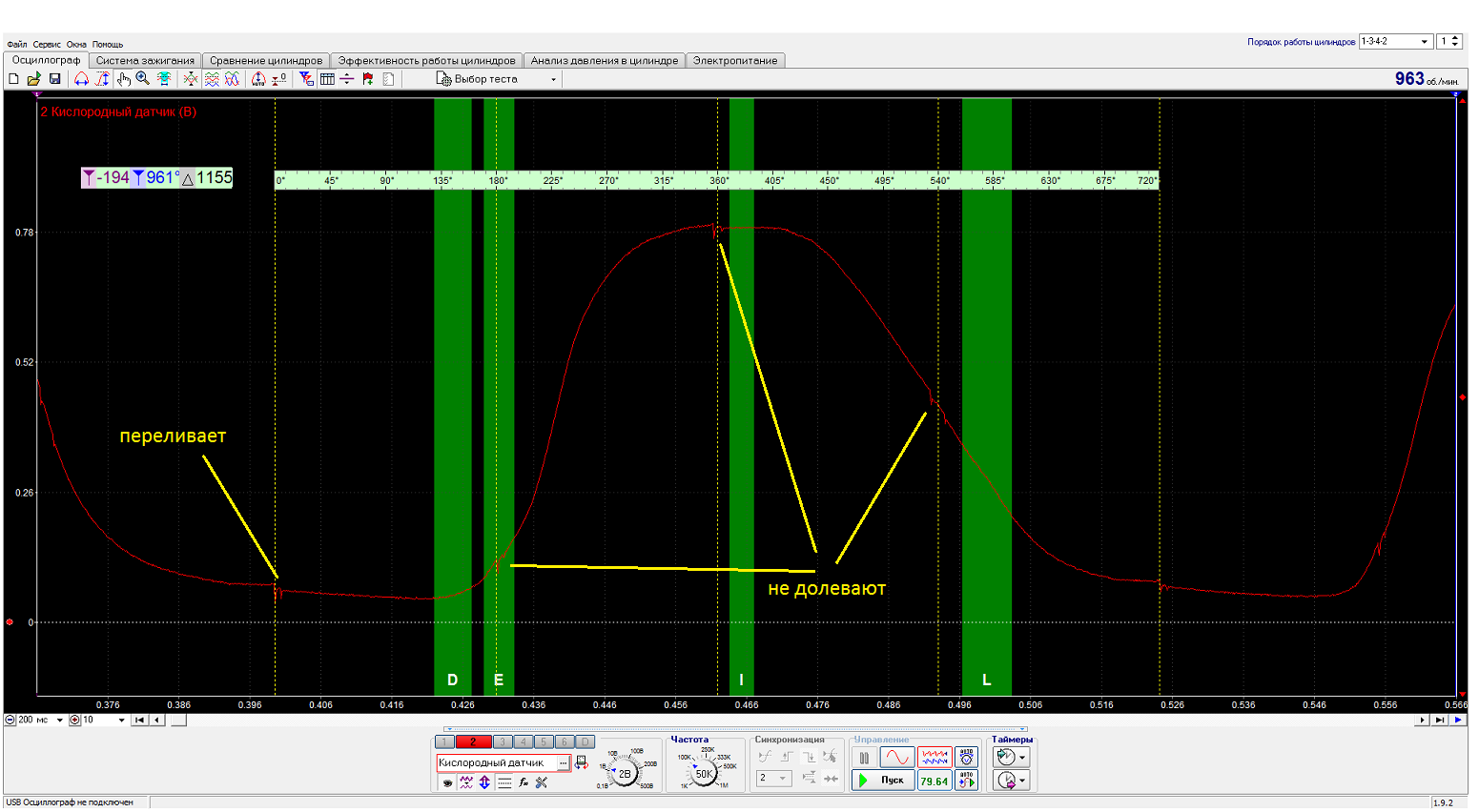Click the overlapped waveforms icon

click(232, 79)
